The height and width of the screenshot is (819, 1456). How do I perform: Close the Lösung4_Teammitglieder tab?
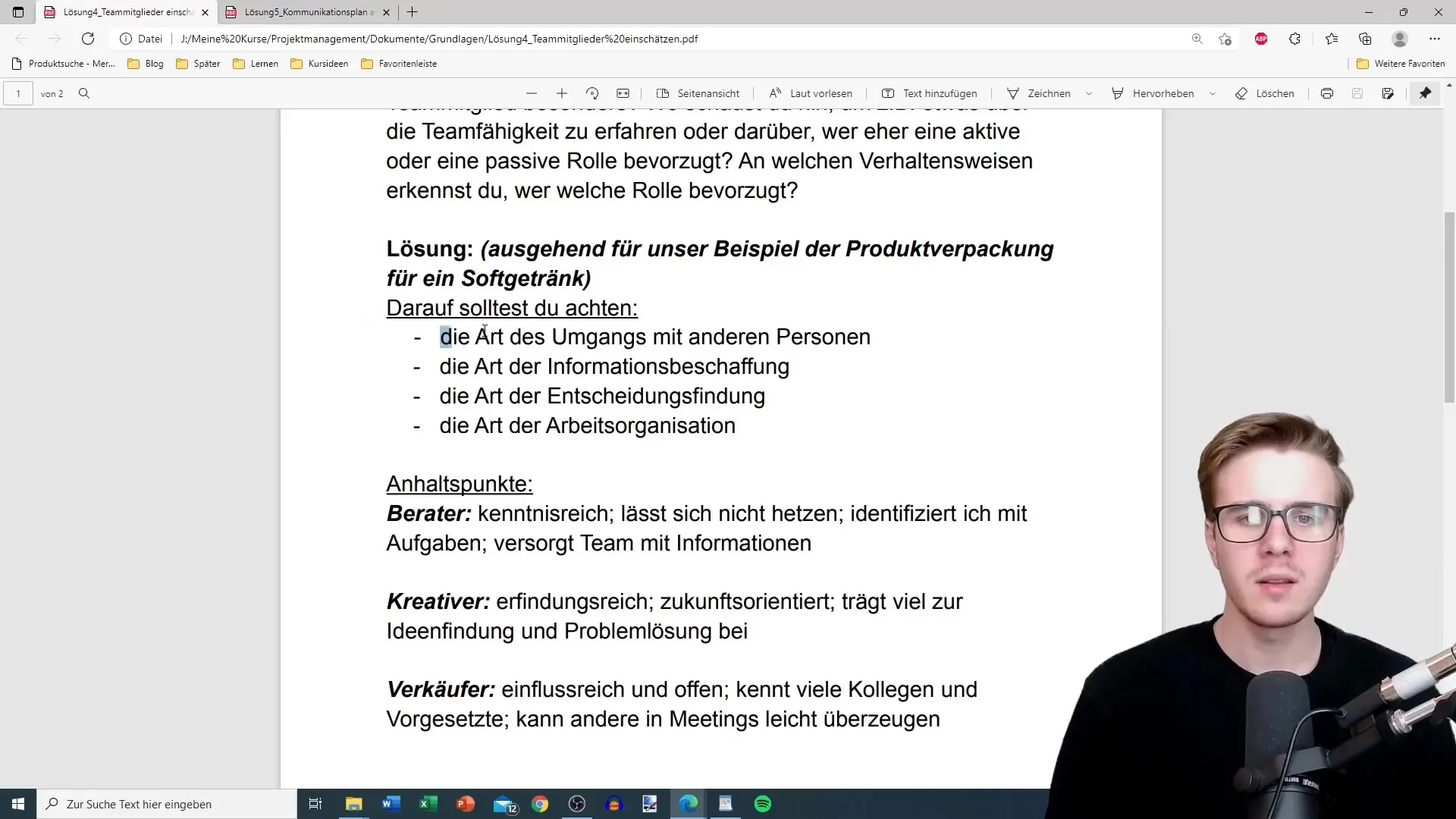pos(205,12)
